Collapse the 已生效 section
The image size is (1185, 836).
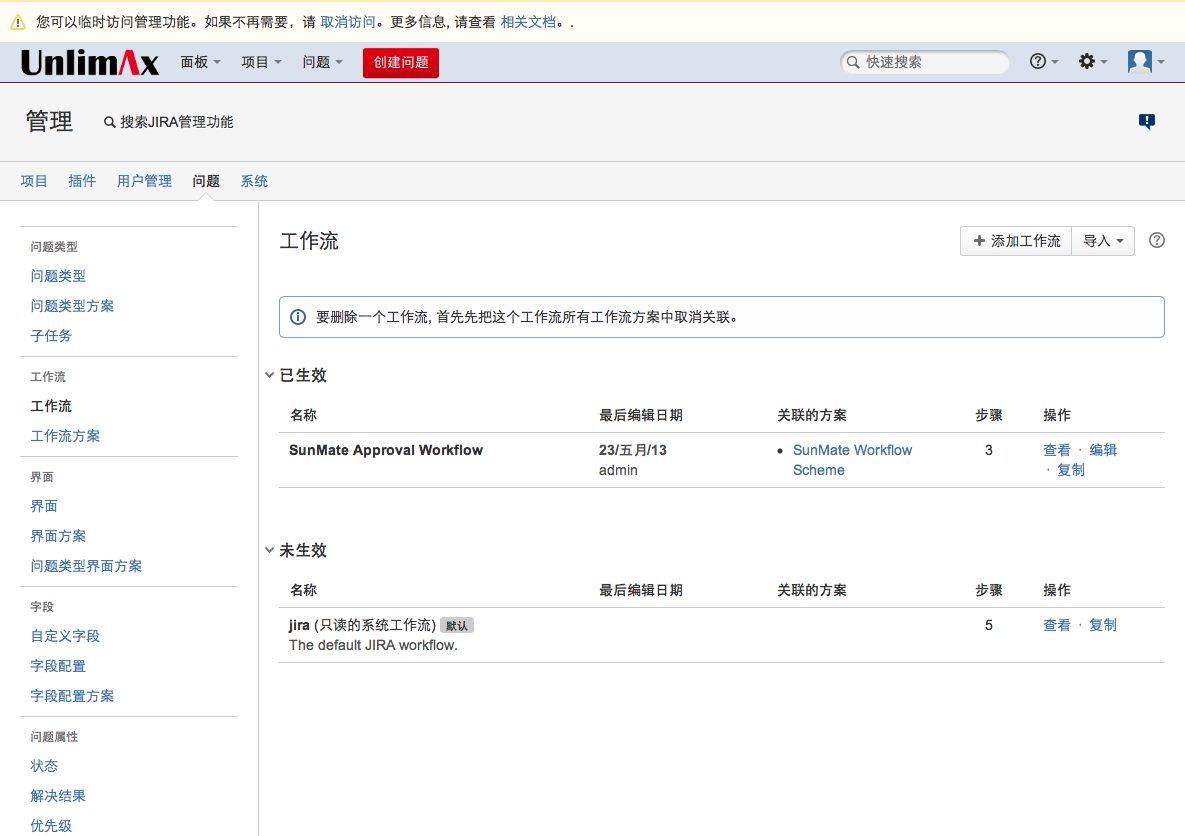[270, 376]
